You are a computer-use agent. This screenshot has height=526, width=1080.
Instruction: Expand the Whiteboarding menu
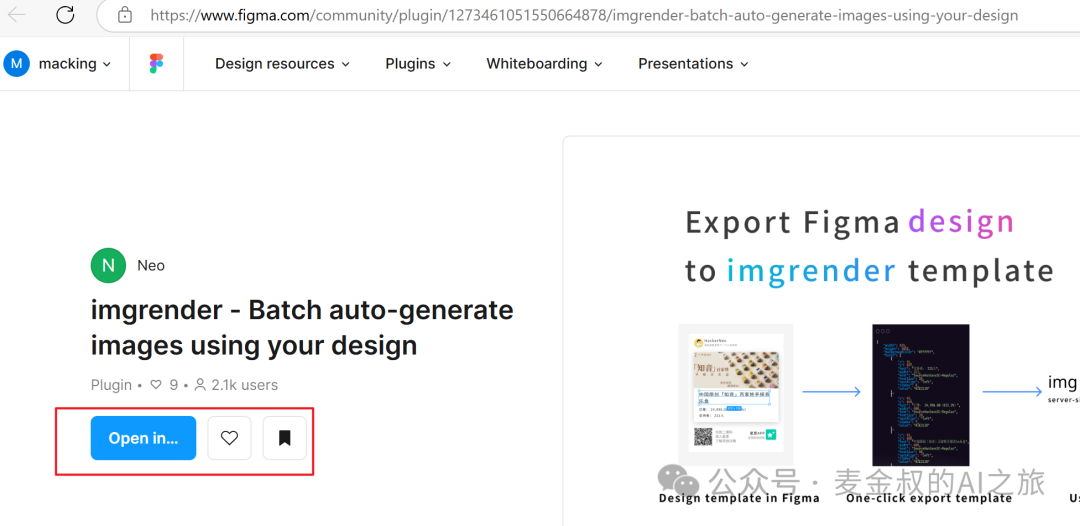point(544,64)
